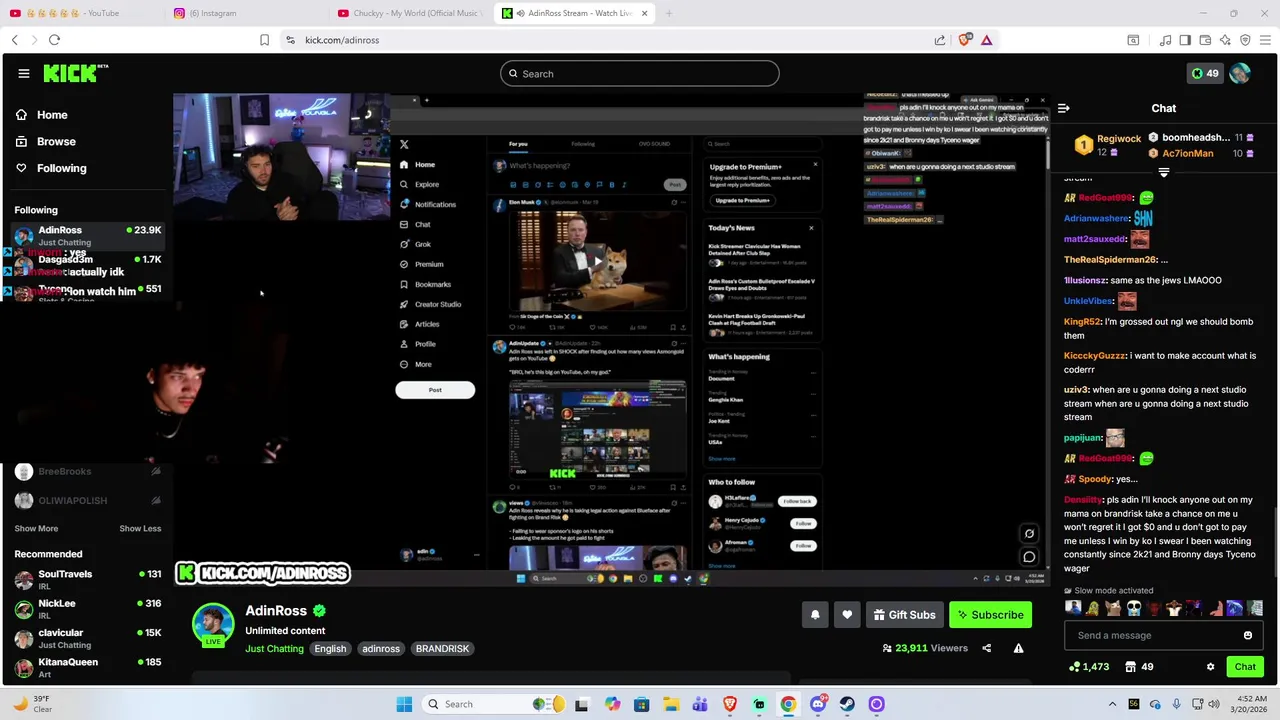The image size is (1280, 720).
Task: Open recommended channel KitanaQueen
Action: [88, 667]
